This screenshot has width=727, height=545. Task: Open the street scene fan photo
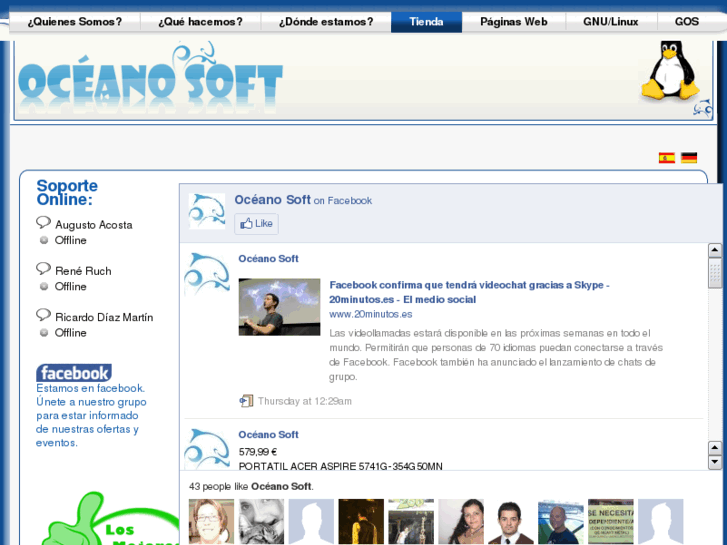tap(411, 521)
